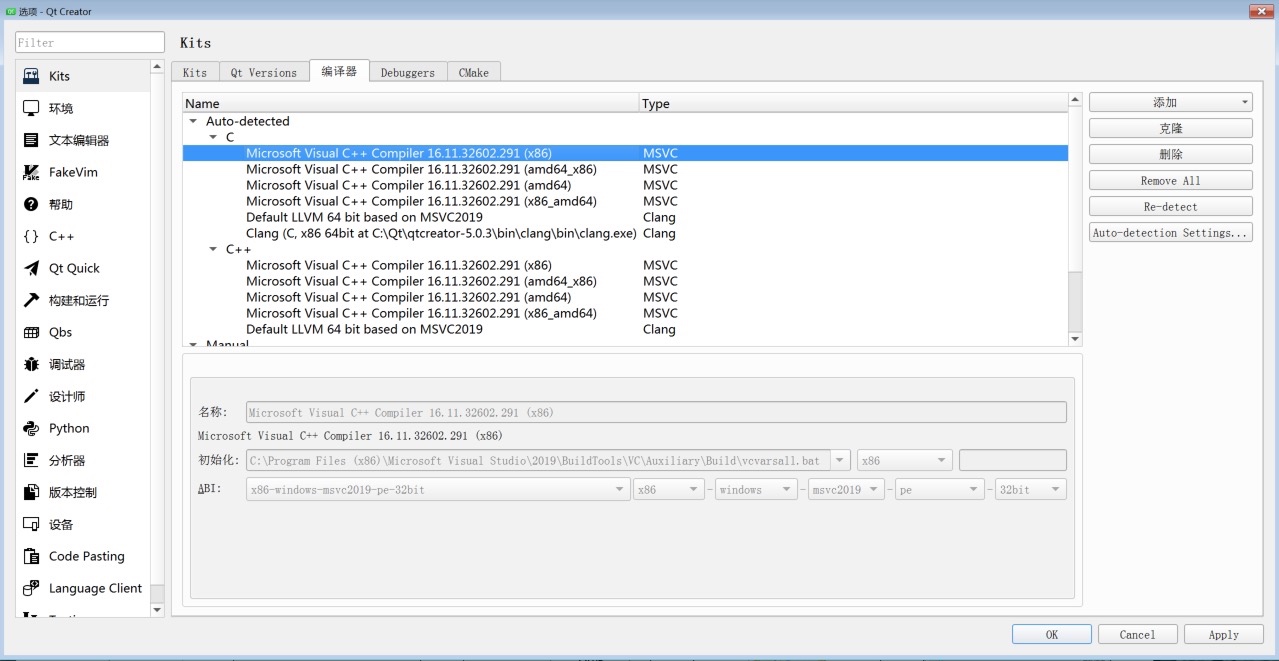Viewport: 1279px width, 661px height.
Task: Sort by the Name column header
Action: coord(410,103)
